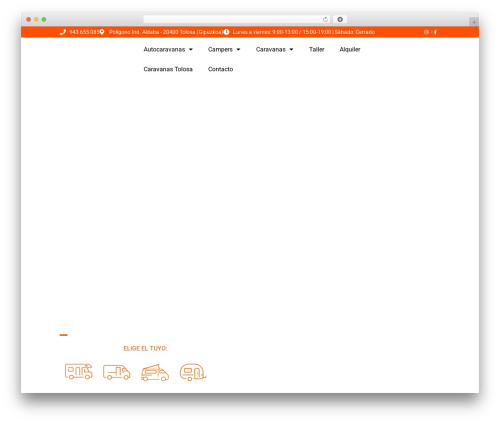
Task: Click the Lunes a viernes opening hours text
Action: (x=304, y=32)
